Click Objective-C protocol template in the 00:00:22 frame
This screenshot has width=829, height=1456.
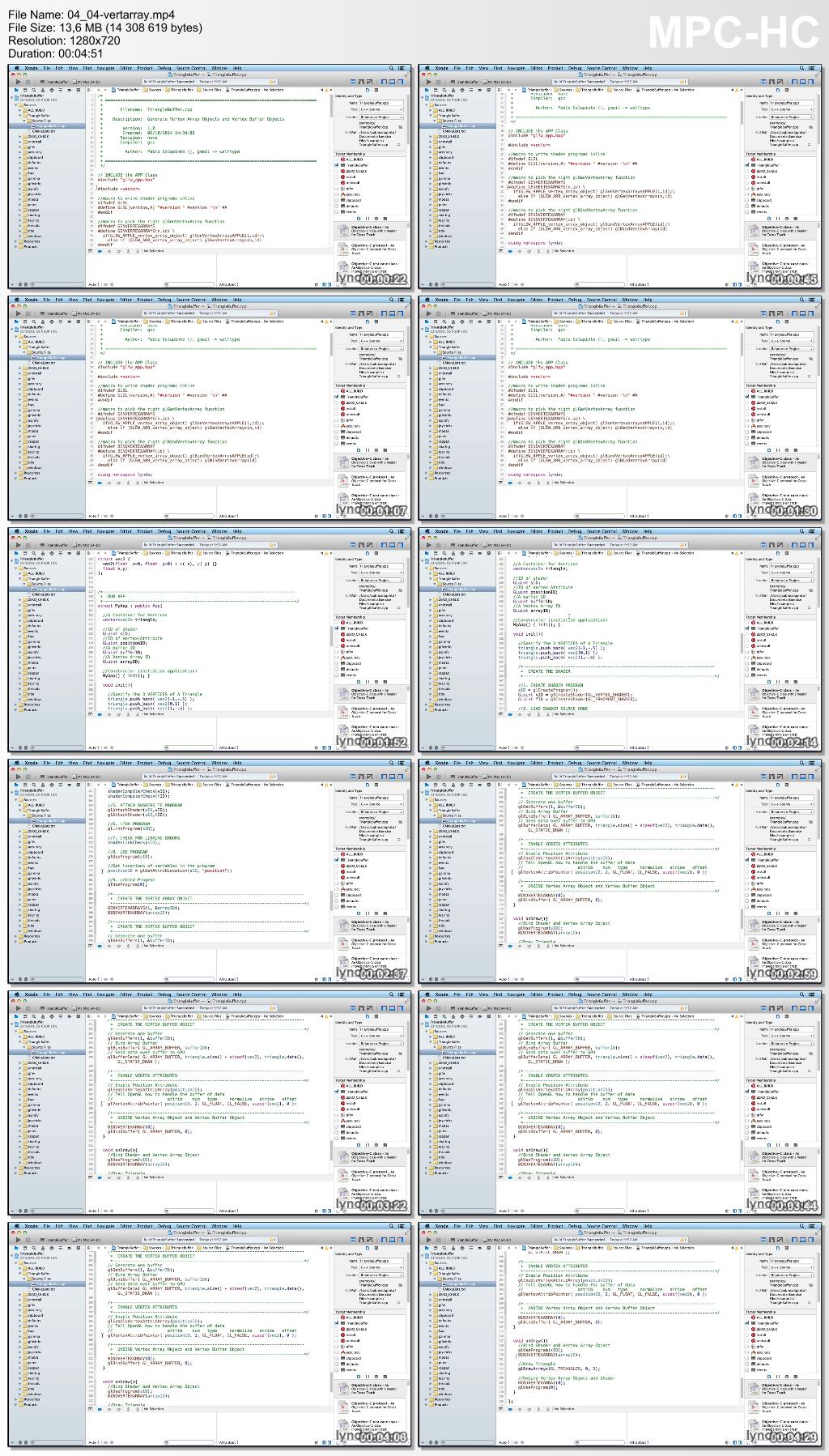[x=368, y=248]
